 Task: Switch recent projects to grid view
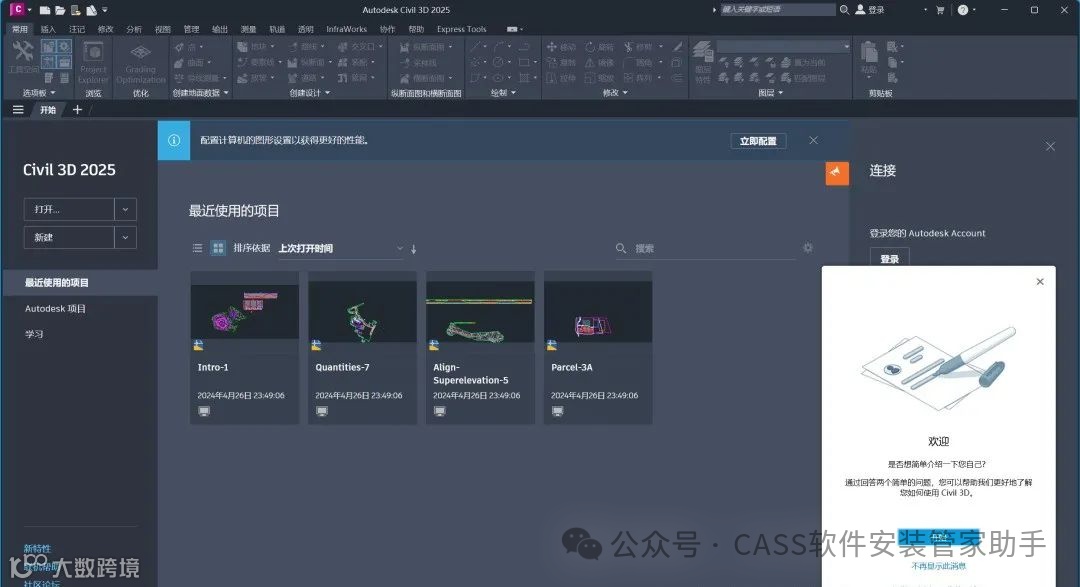(218, 248)
